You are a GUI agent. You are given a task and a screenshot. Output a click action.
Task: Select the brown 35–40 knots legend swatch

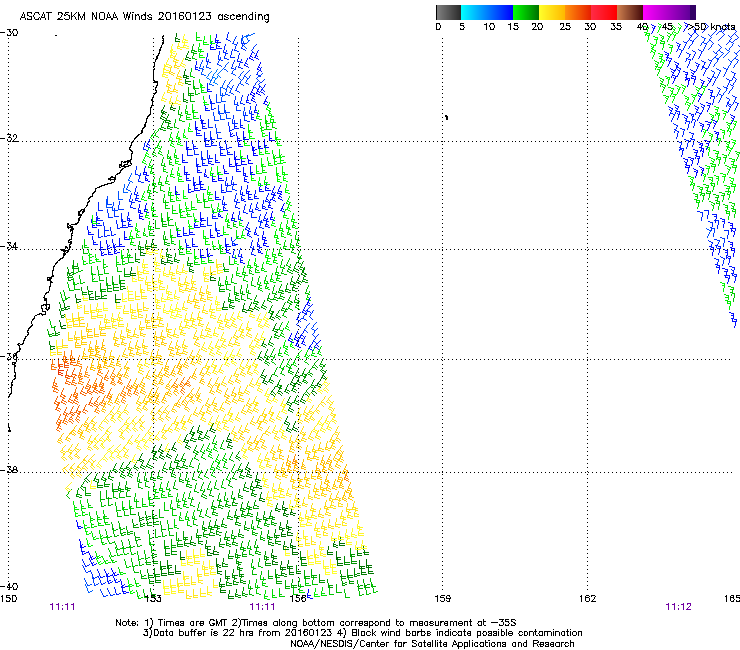(630, 12)
